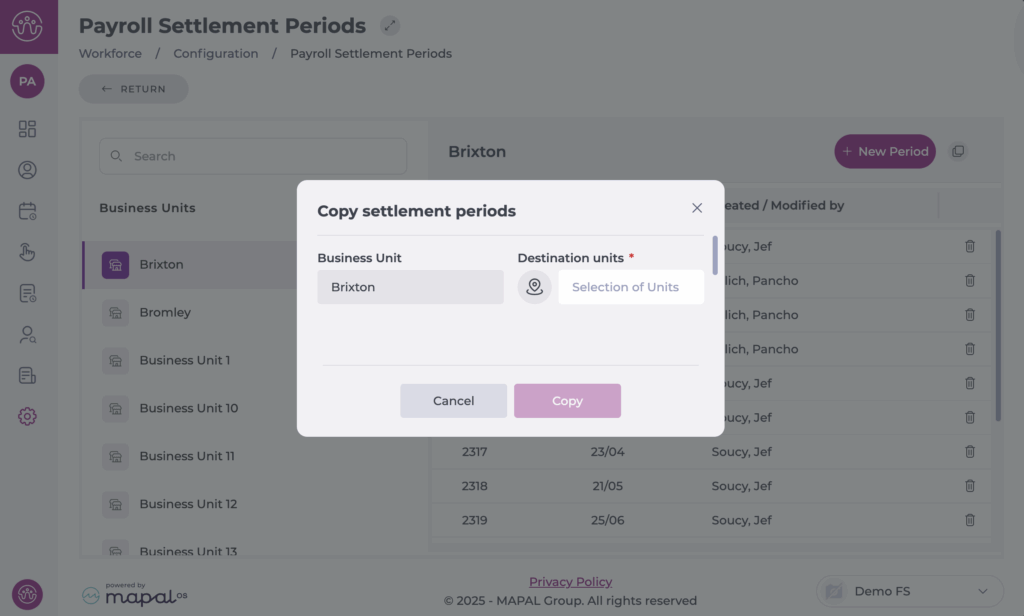Open the settings gear icon in sidebar
Viewport: 1024px width, 616px height.
(27, 416)
